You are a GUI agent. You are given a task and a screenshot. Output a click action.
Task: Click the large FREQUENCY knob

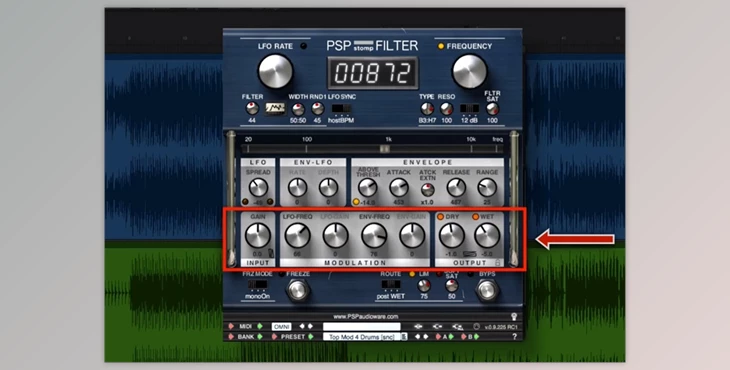pyautogui.click(x=470, y=71)
